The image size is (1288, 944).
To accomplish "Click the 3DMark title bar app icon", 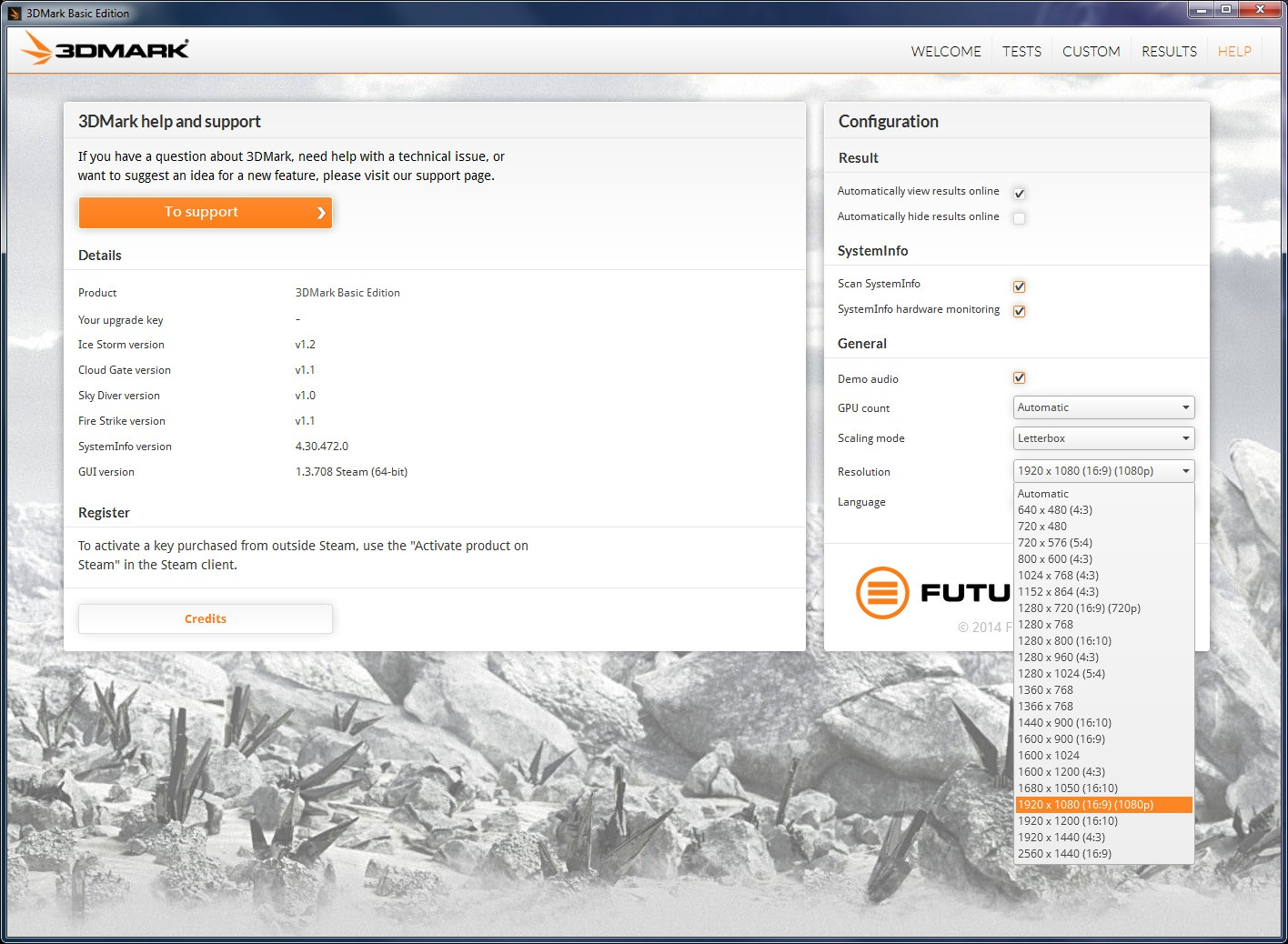I will point(15,13).
